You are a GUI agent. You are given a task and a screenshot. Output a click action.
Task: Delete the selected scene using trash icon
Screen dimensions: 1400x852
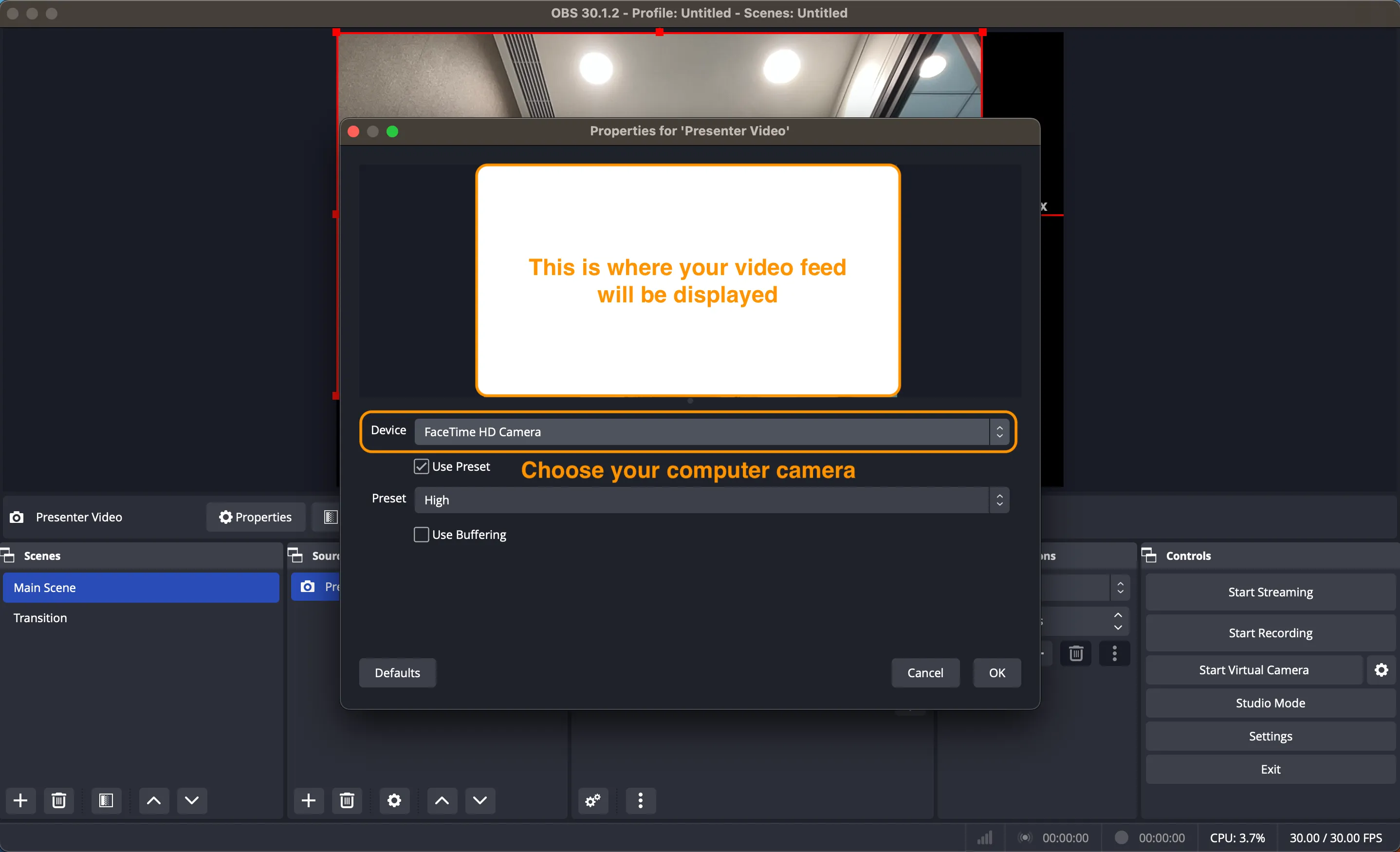58,800
